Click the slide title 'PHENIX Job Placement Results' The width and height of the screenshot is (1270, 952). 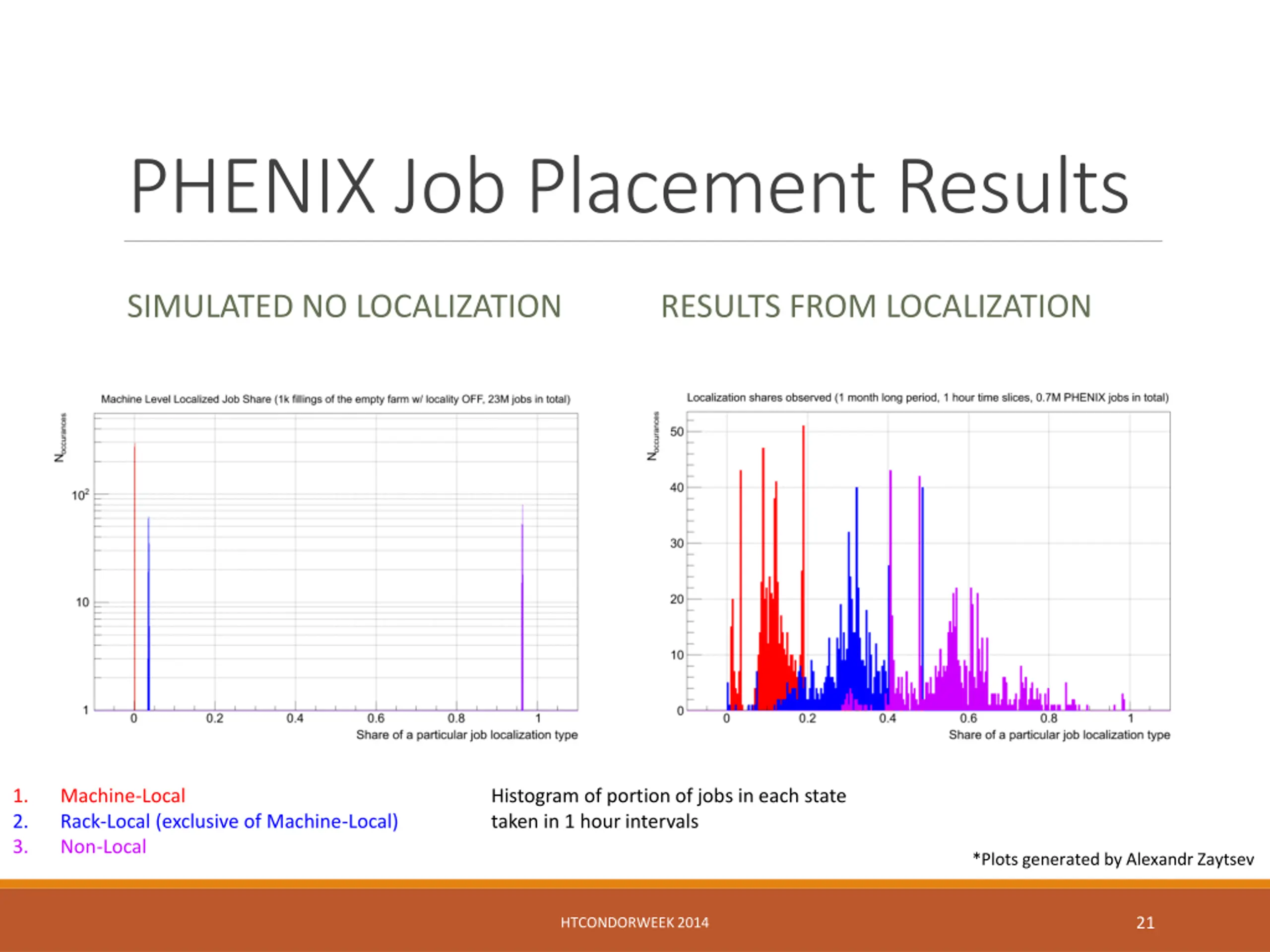pyautogui.click(x=630, y=186)
